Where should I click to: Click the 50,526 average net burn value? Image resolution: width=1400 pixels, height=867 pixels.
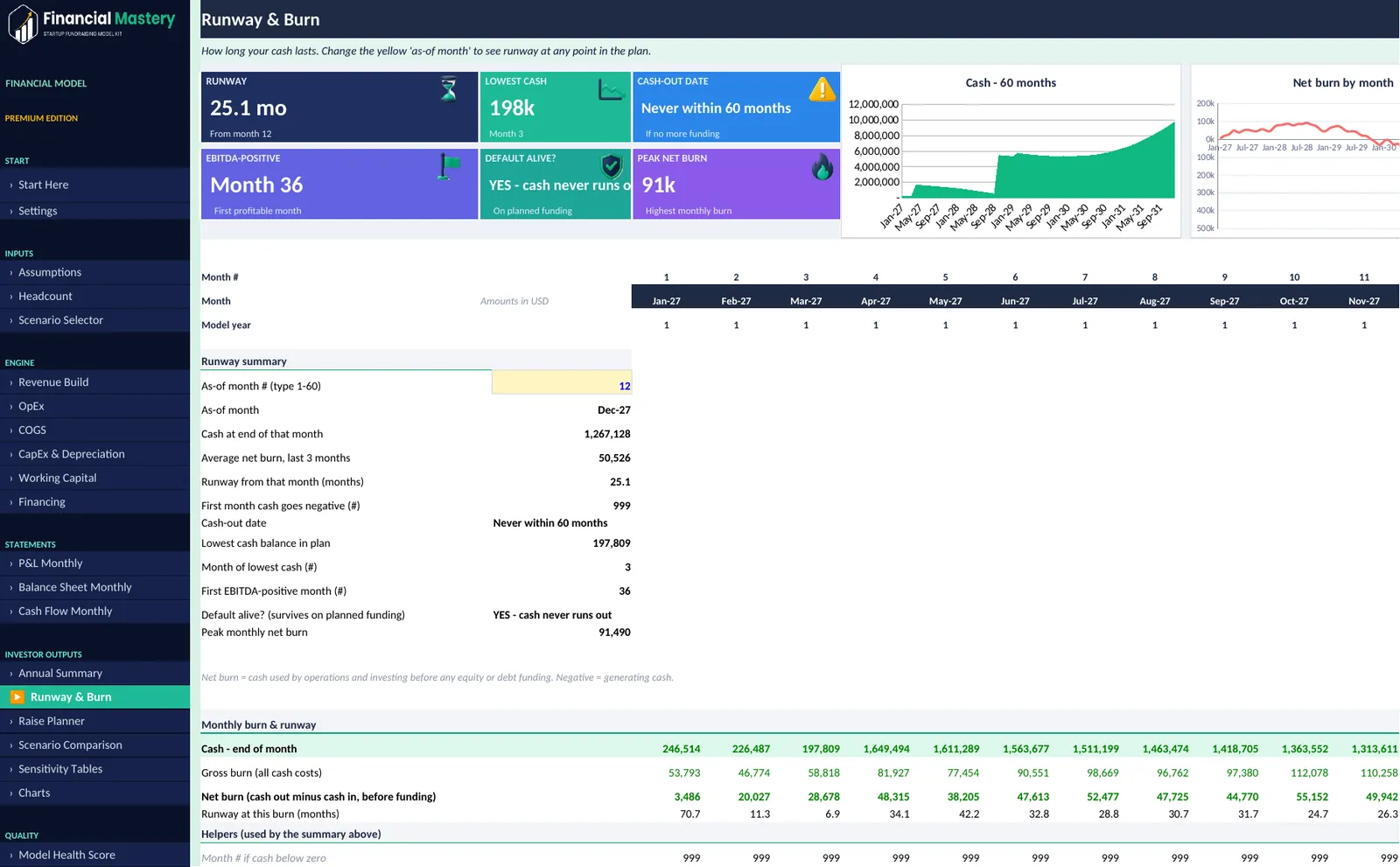[x=614, y=458]
